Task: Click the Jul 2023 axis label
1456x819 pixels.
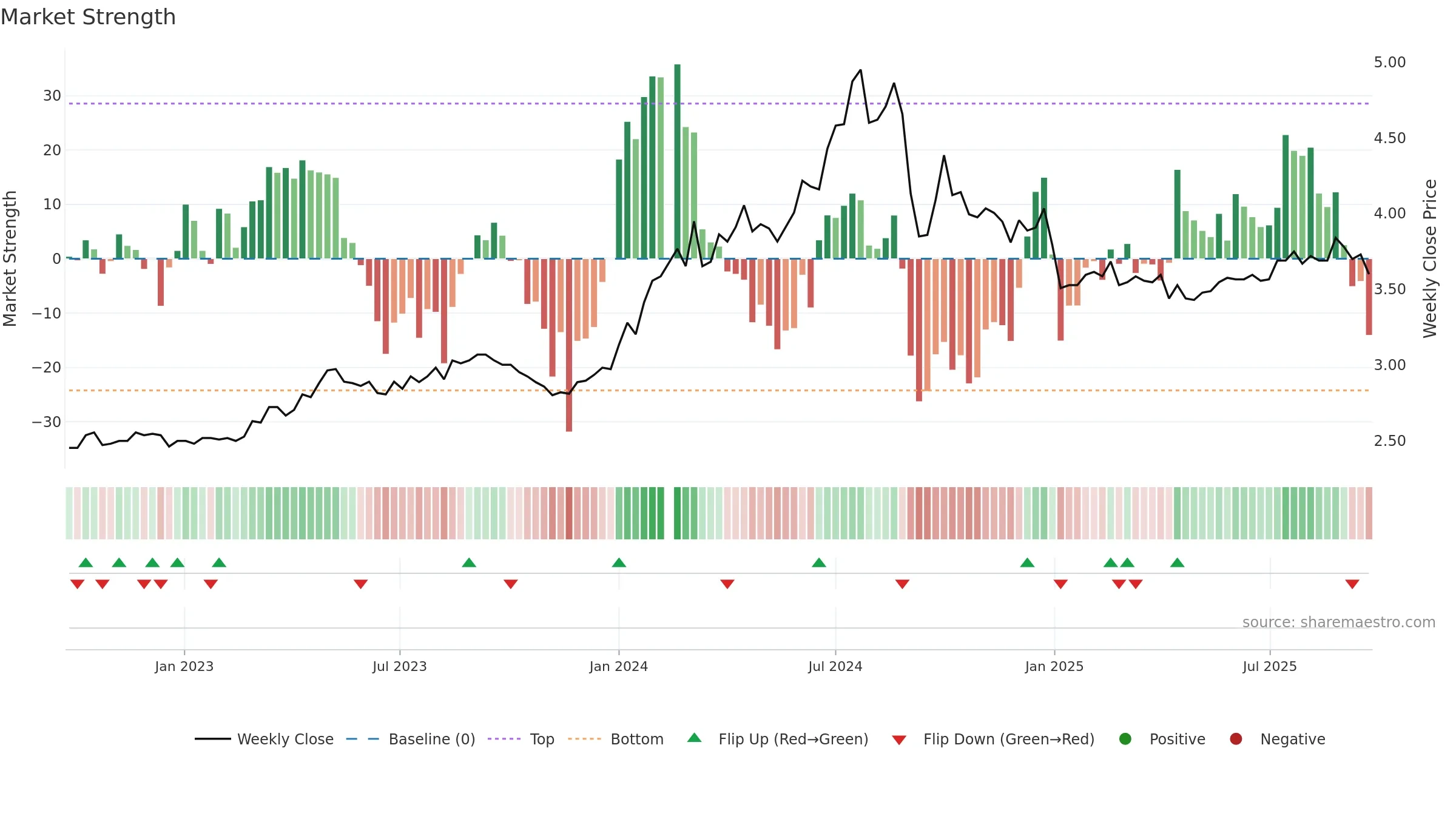Action: pos(400,667)
